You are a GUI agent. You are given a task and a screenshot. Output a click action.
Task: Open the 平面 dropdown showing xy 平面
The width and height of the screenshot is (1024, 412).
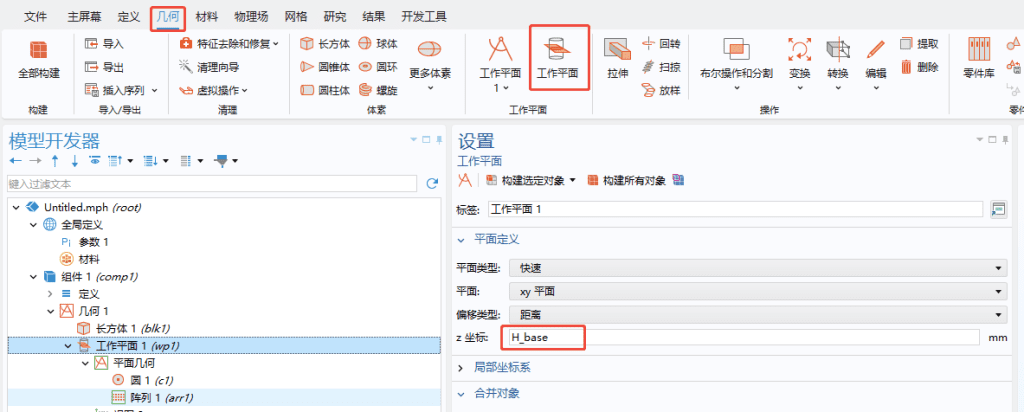point(756,291)
